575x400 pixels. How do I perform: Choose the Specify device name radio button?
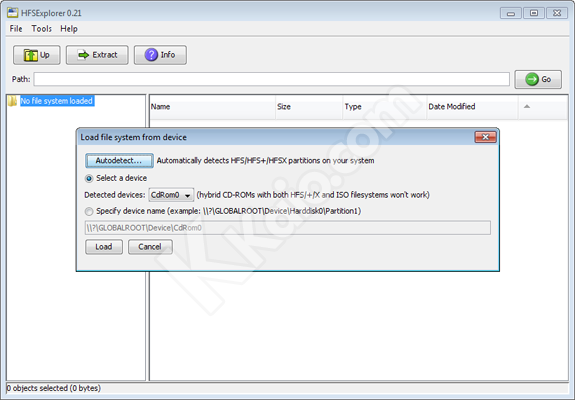89,212
